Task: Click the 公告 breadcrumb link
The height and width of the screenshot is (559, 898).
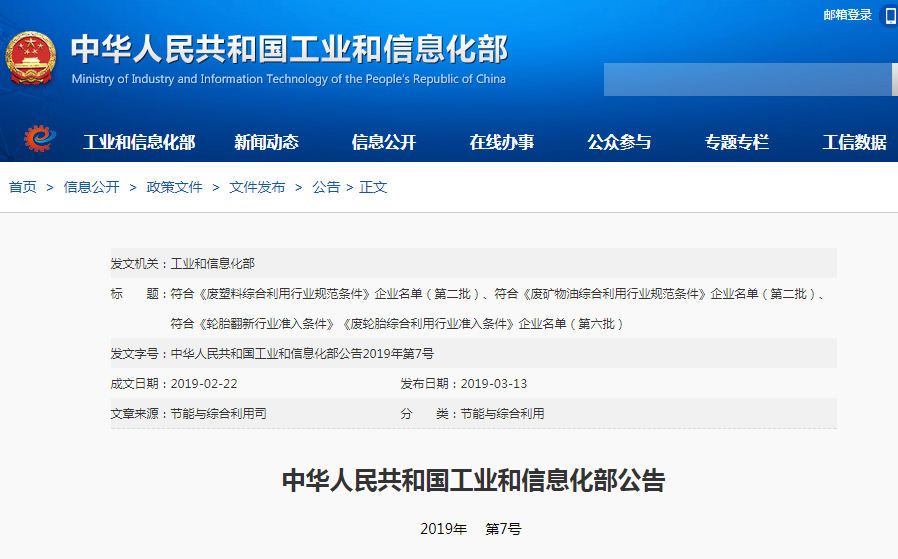Action: click(x=326, y=187)
